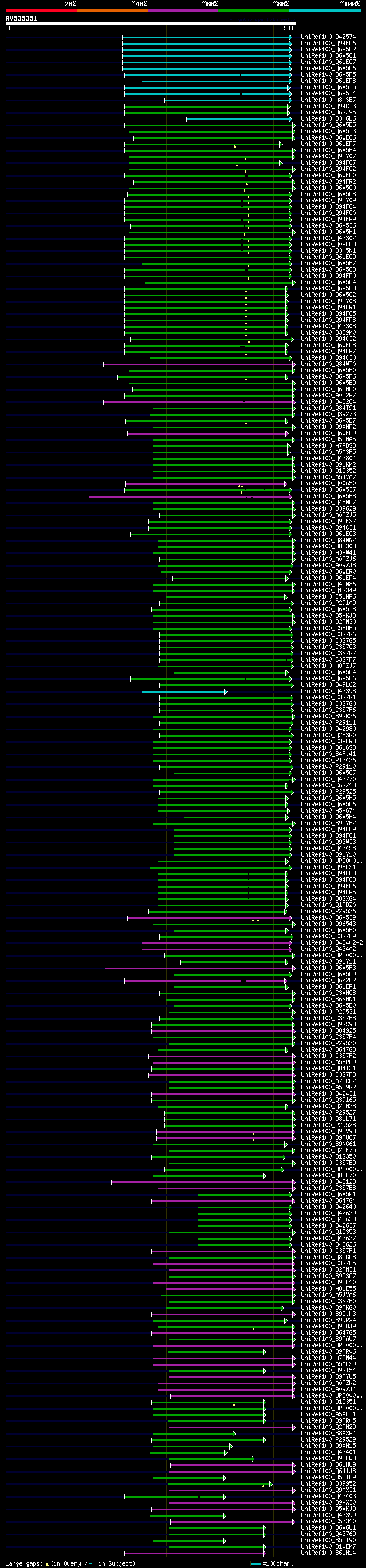Open hit UniRef100_Q9FLS1
This screenshot has width=366, height=1568.
click(x=328, y=867)
